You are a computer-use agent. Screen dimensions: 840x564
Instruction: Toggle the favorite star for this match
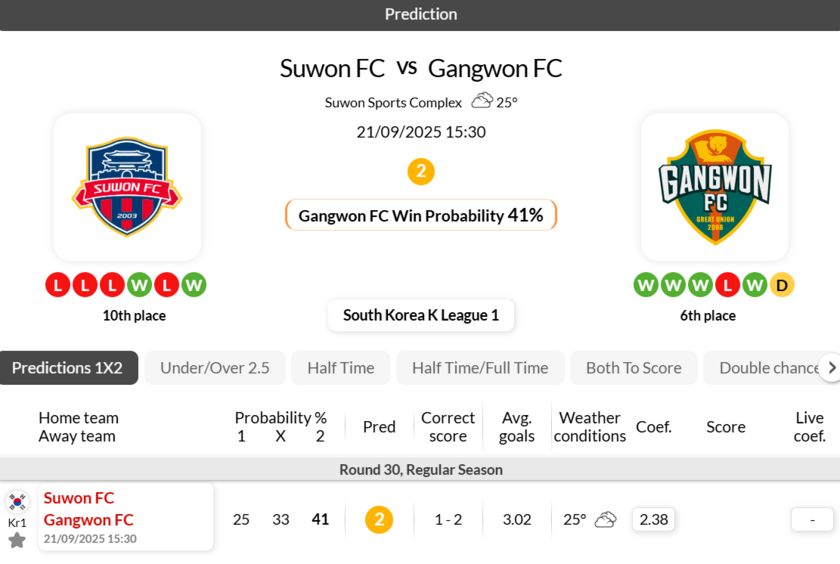[17, 540]
